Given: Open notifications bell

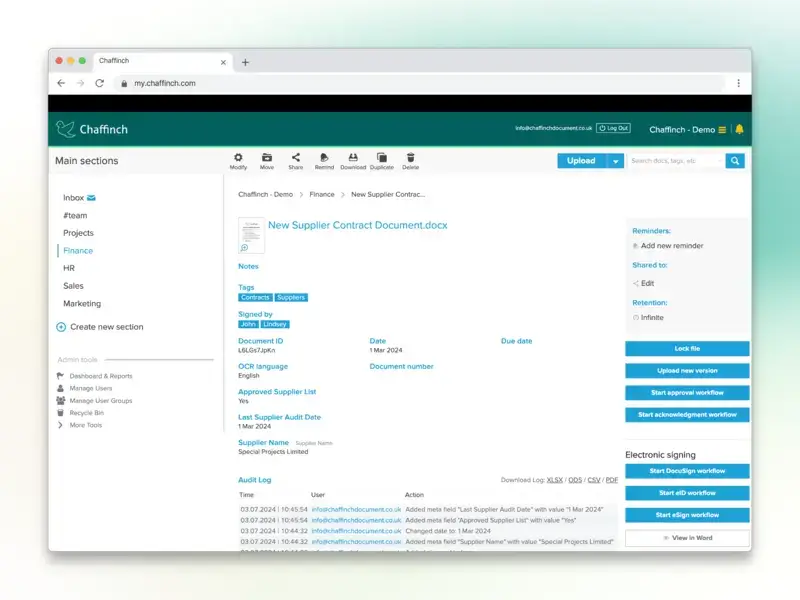Looking at the screenshot, I should [739, 129].
